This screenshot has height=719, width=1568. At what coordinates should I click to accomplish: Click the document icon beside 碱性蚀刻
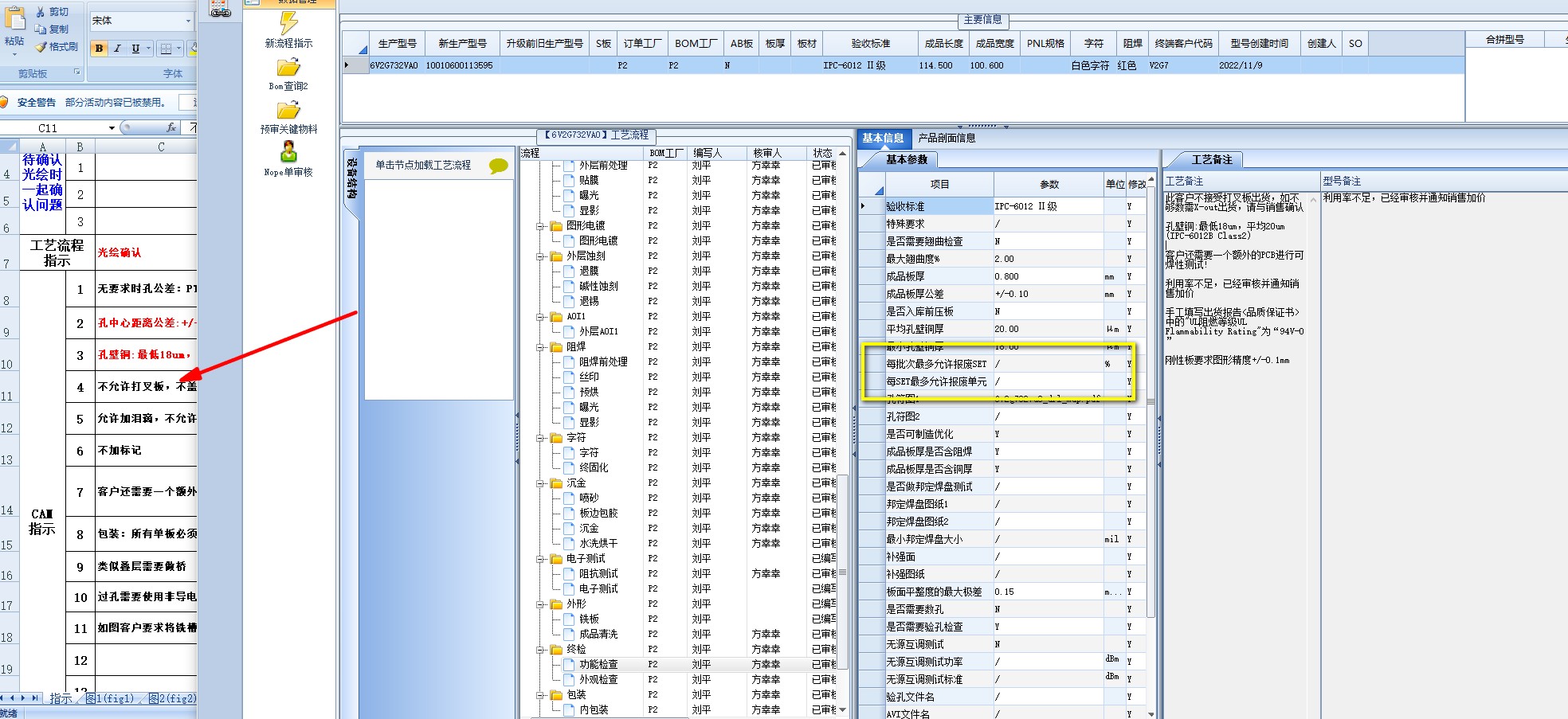click(x=569, y=287)
